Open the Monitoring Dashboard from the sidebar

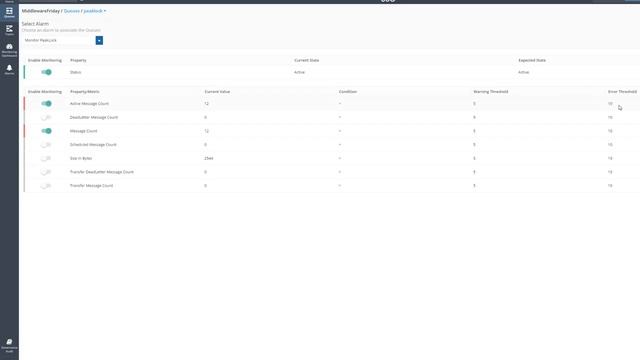coord(9,50)
